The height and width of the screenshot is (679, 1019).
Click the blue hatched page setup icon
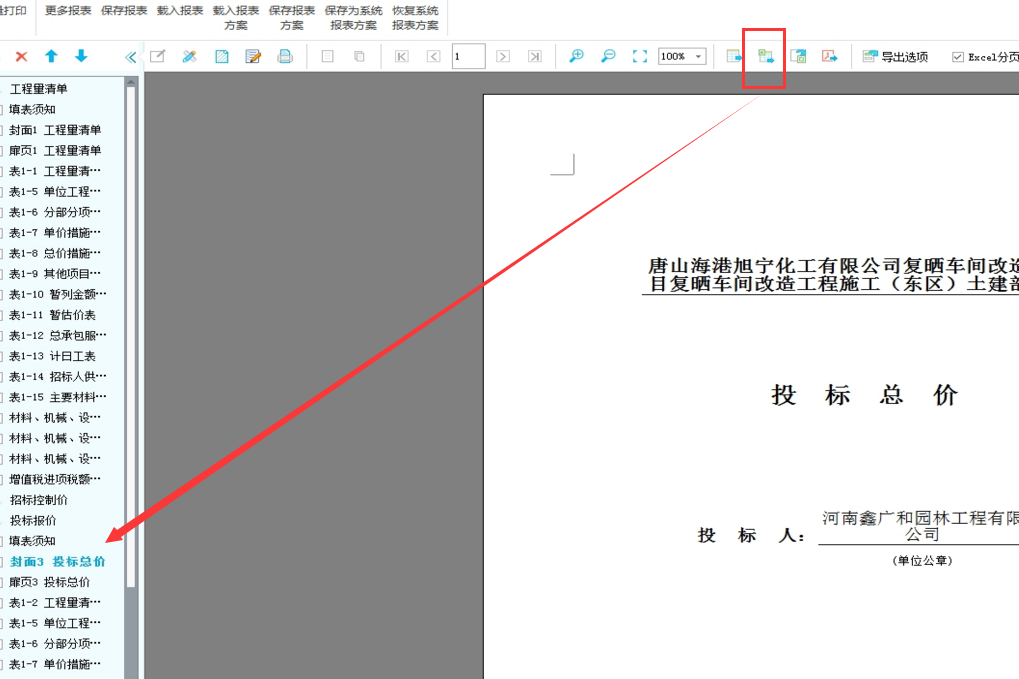tap(222, 57)
